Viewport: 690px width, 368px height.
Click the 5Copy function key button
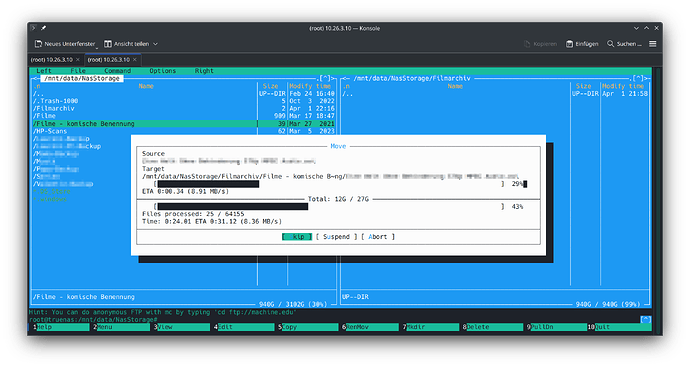(308, 327)
